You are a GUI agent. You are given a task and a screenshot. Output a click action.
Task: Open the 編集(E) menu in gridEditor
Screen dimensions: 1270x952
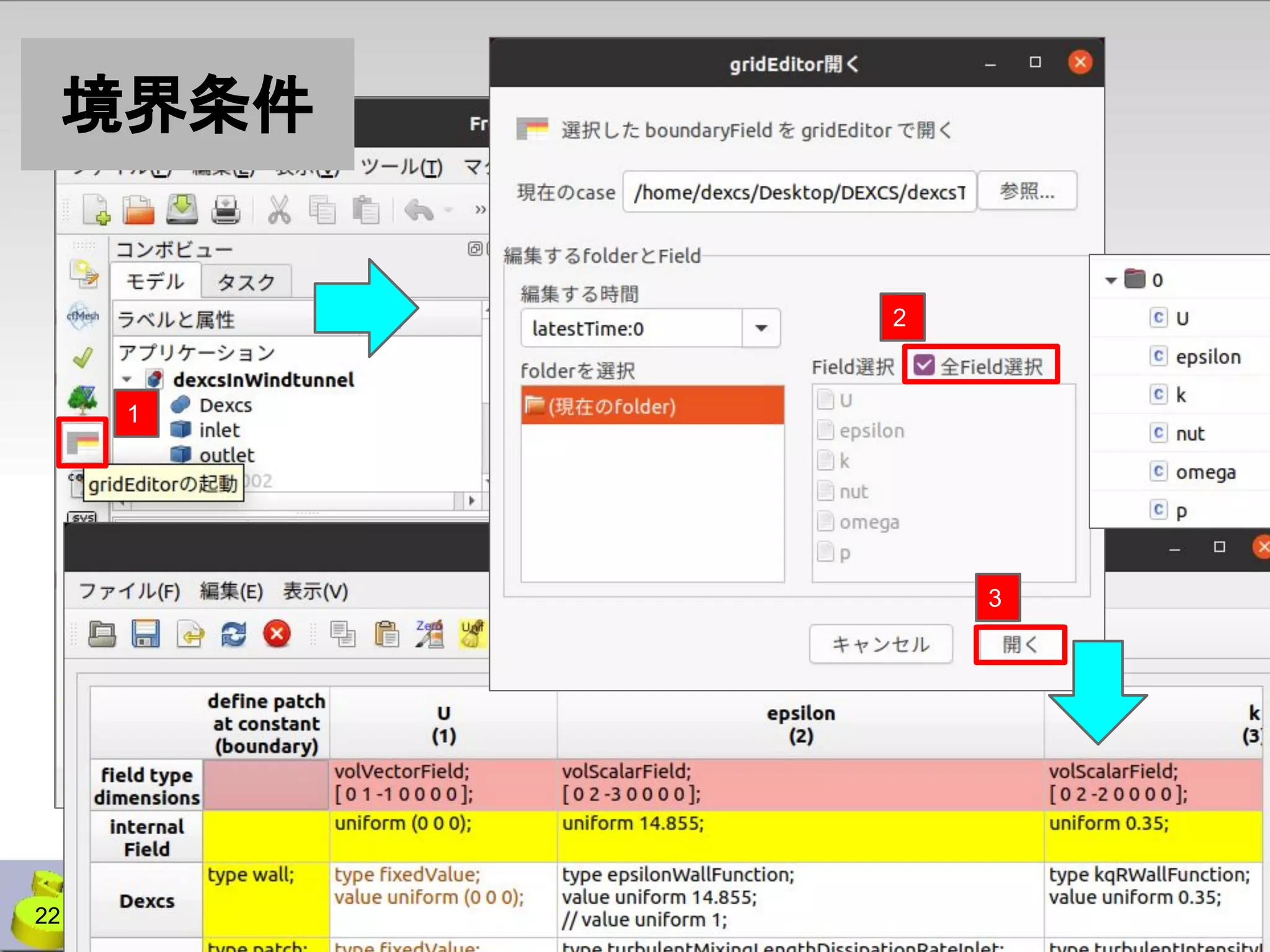231,591
